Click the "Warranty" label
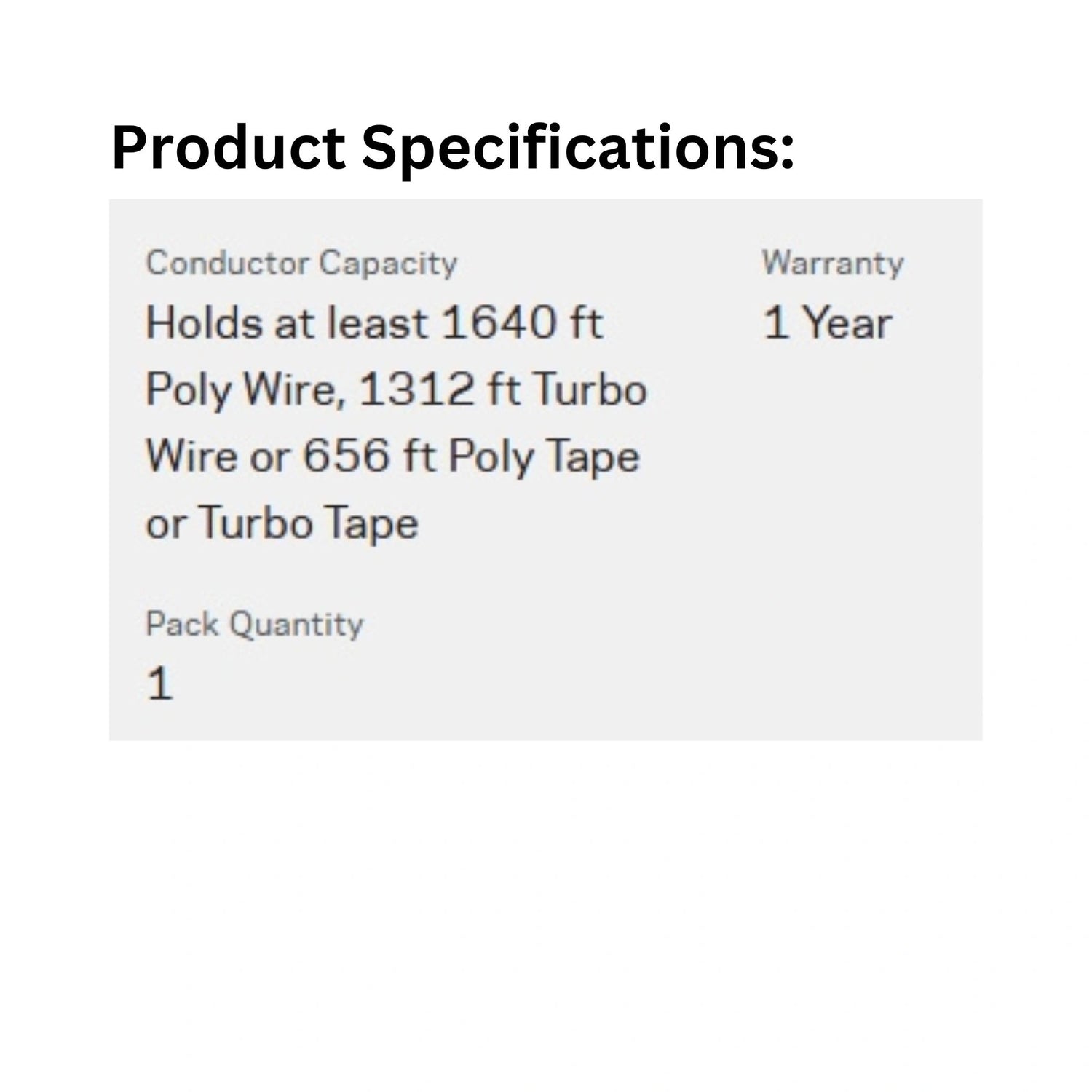1092x1092 pixels. tap(833, 263)
